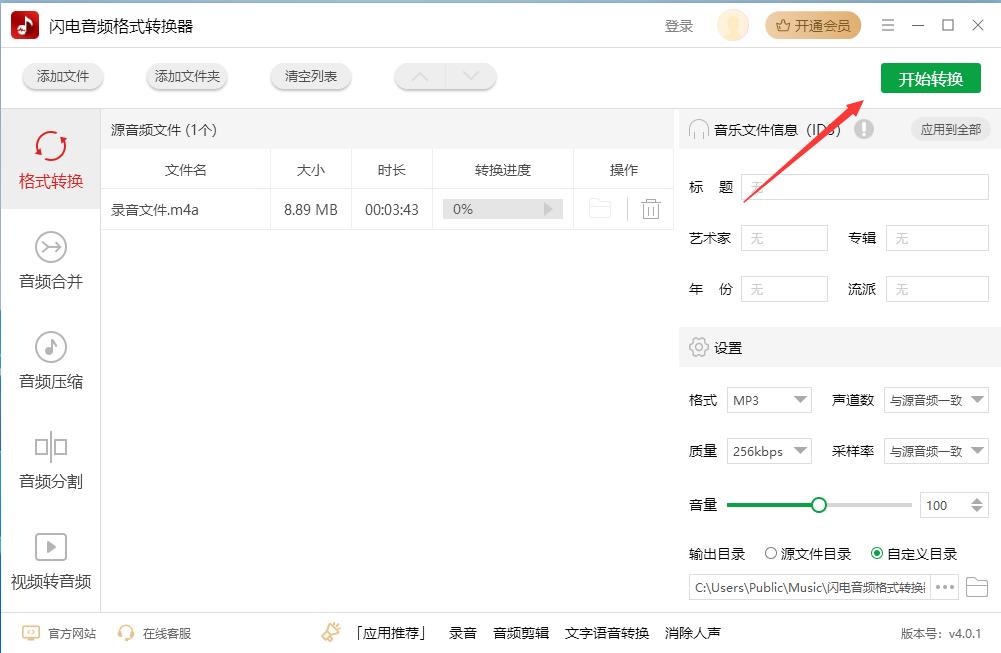
Task: Open the hamburger menu near window controls
Action: [888, 25]
